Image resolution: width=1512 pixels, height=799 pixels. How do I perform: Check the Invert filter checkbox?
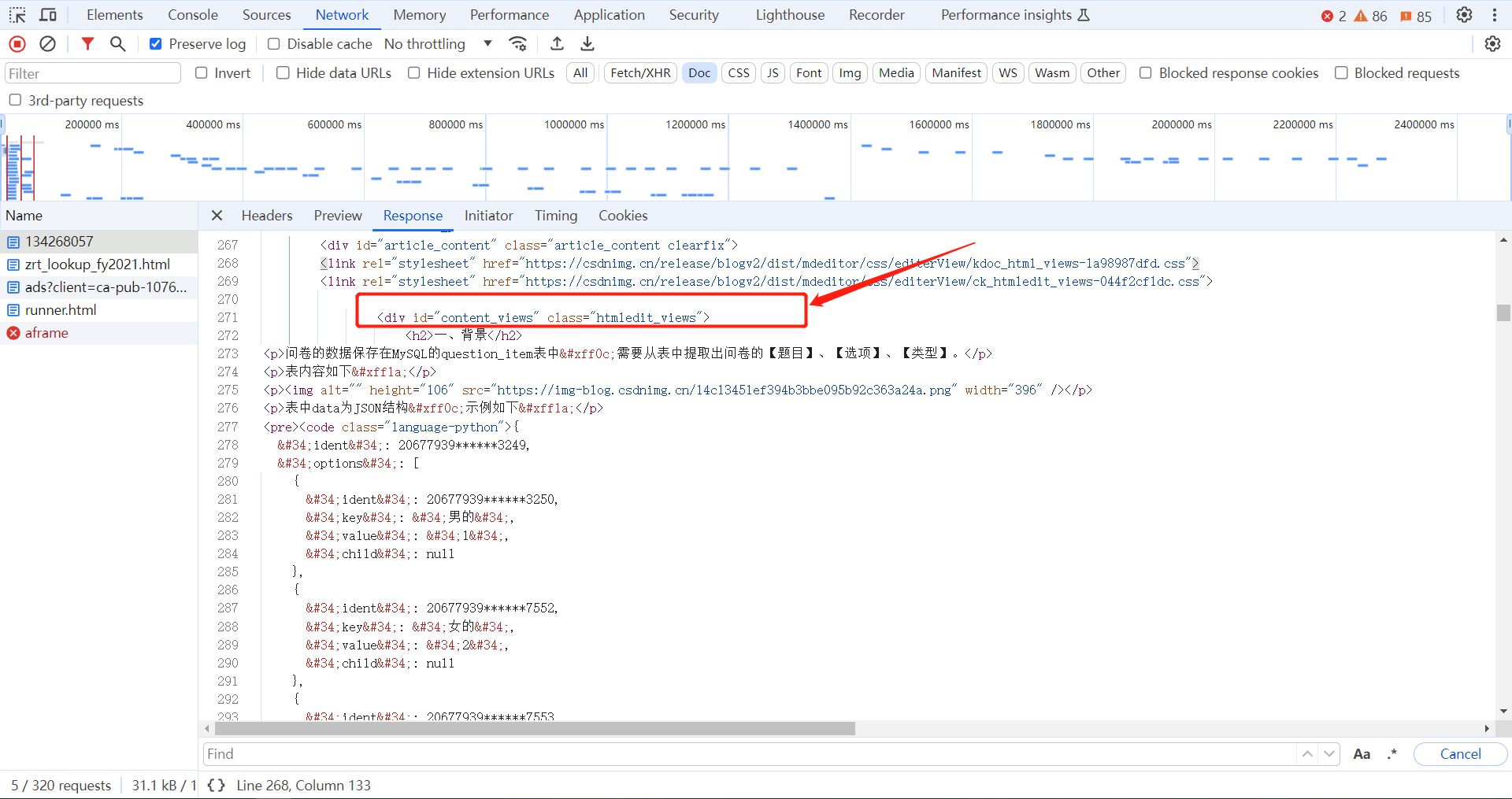202,73
